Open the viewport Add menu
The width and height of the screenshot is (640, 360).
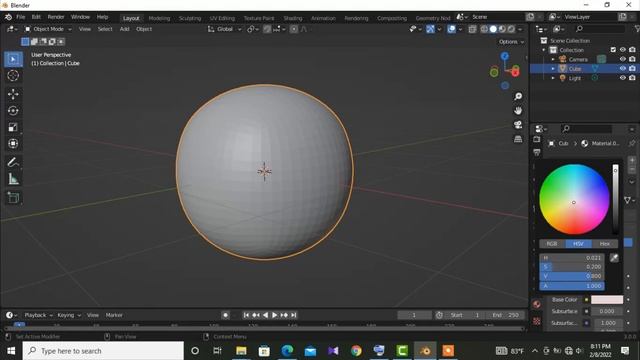[124, 29]
